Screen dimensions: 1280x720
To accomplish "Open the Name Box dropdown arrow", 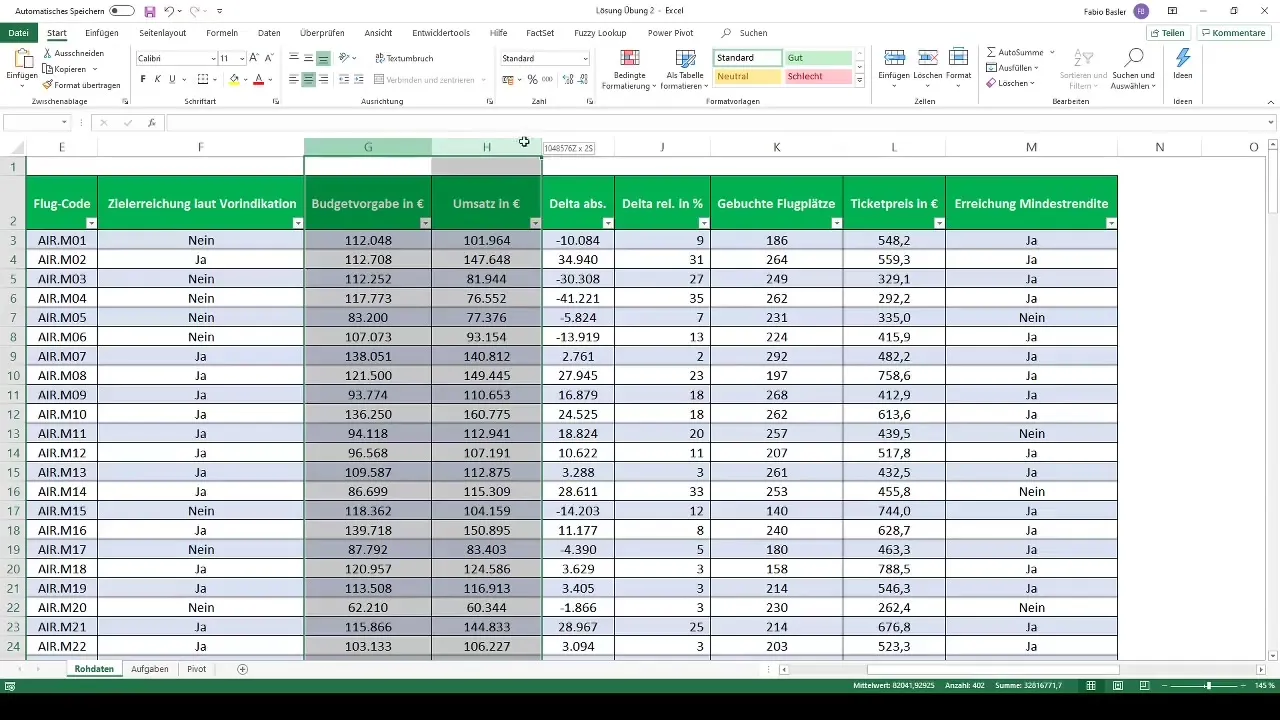I will click(64, 123).
